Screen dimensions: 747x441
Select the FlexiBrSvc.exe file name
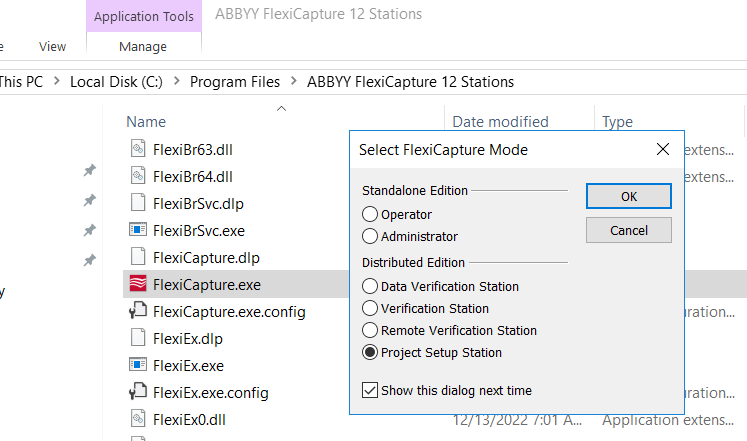click(199, 231)
